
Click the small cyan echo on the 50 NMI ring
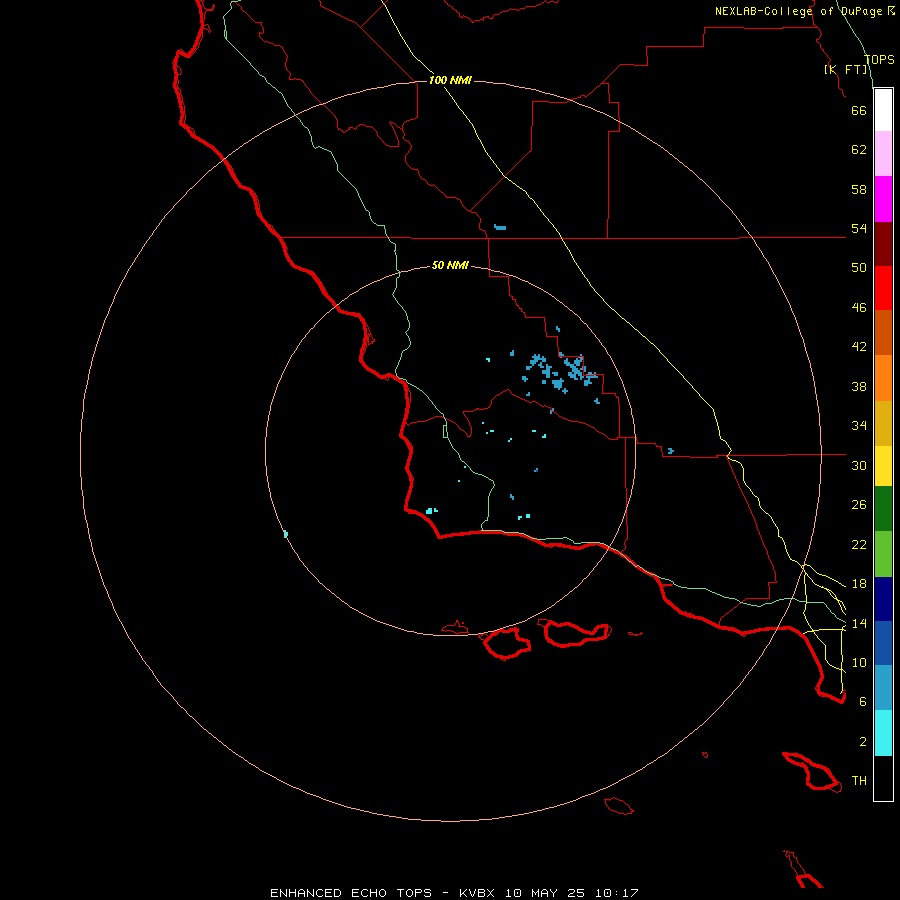pyautogui.click(x=285, y=534)
